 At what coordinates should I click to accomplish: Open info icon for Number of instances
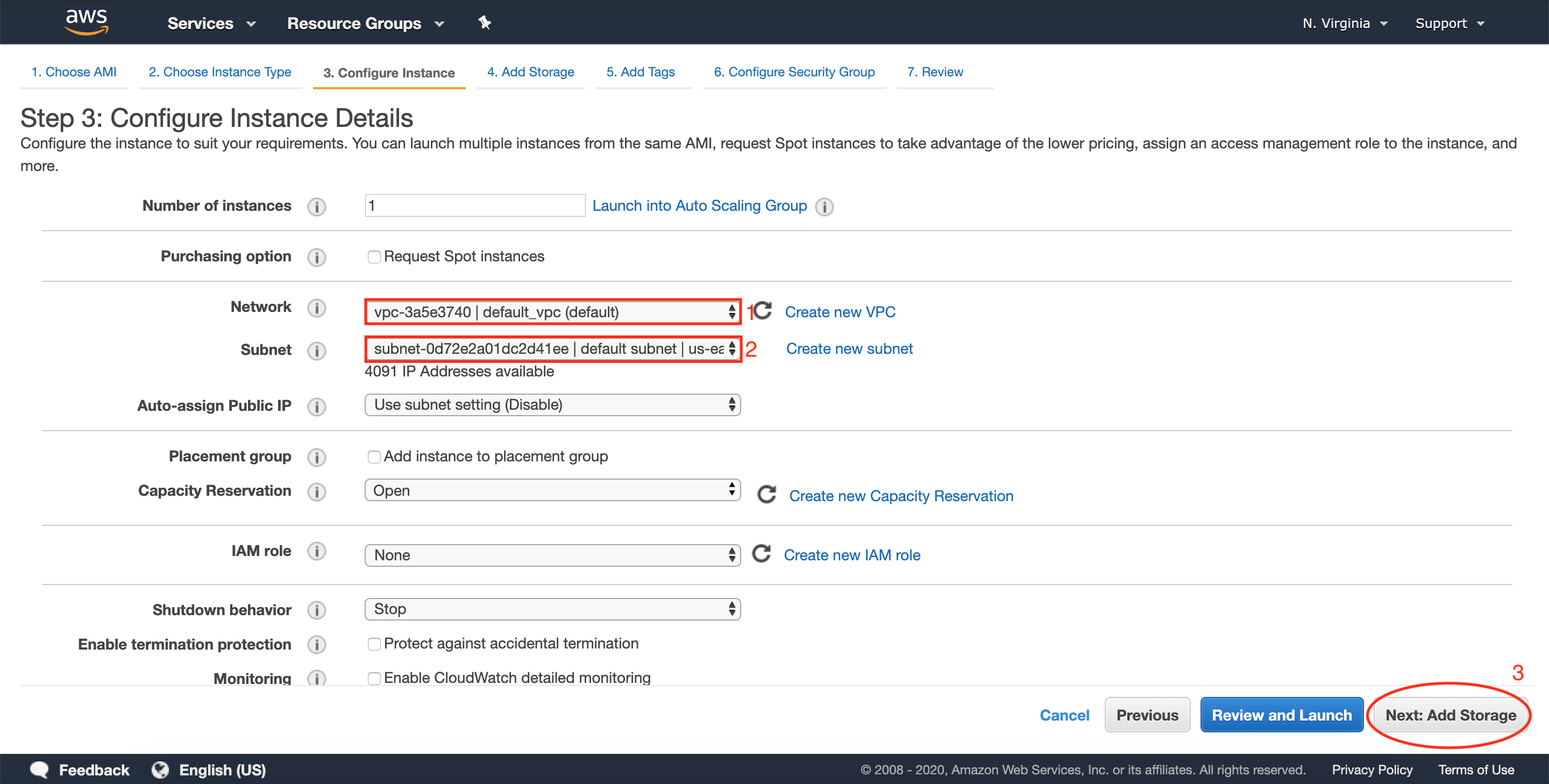[317, 207]
